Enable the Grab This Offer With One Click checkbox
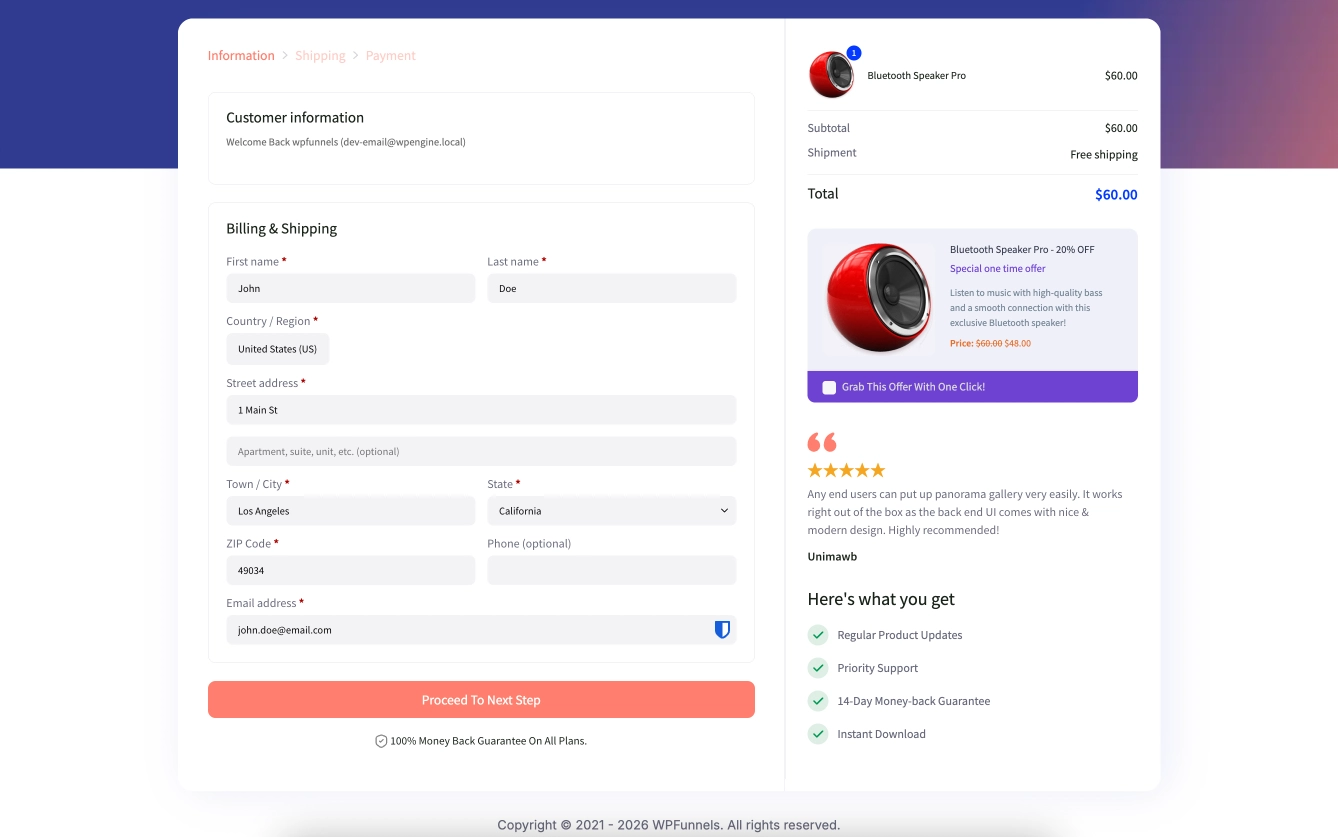The width and height of the screenshot is (1338, 837). pos(829,386)
